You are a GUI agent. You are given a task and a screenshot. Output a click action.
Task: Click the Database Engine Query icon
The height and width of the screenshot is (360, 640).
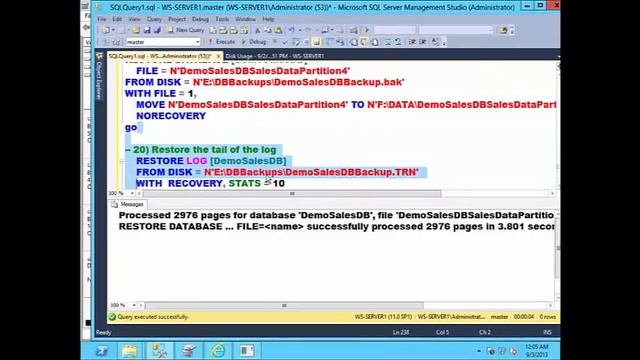[213, 30]
